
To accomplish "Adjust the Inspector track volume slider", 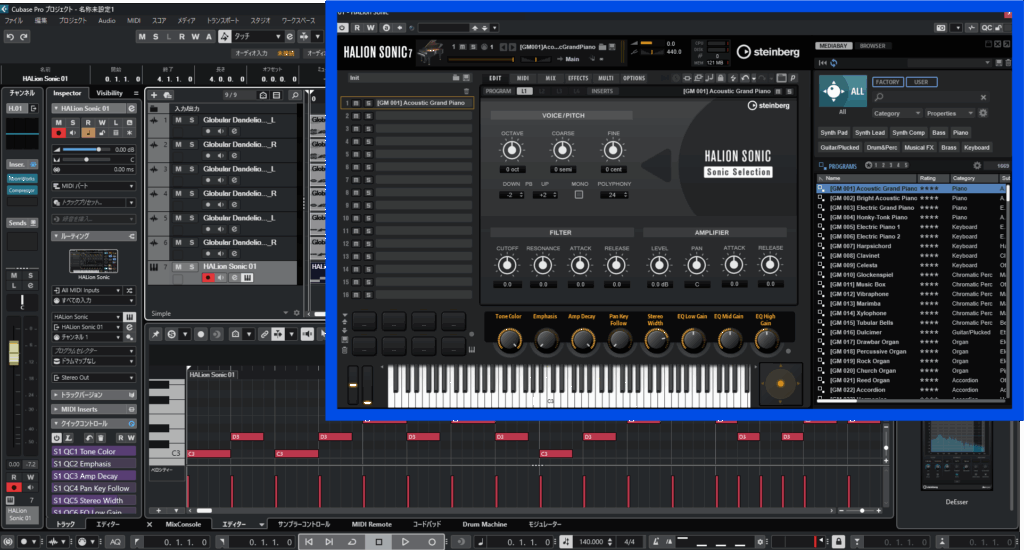I will click(x=86, y=150).
